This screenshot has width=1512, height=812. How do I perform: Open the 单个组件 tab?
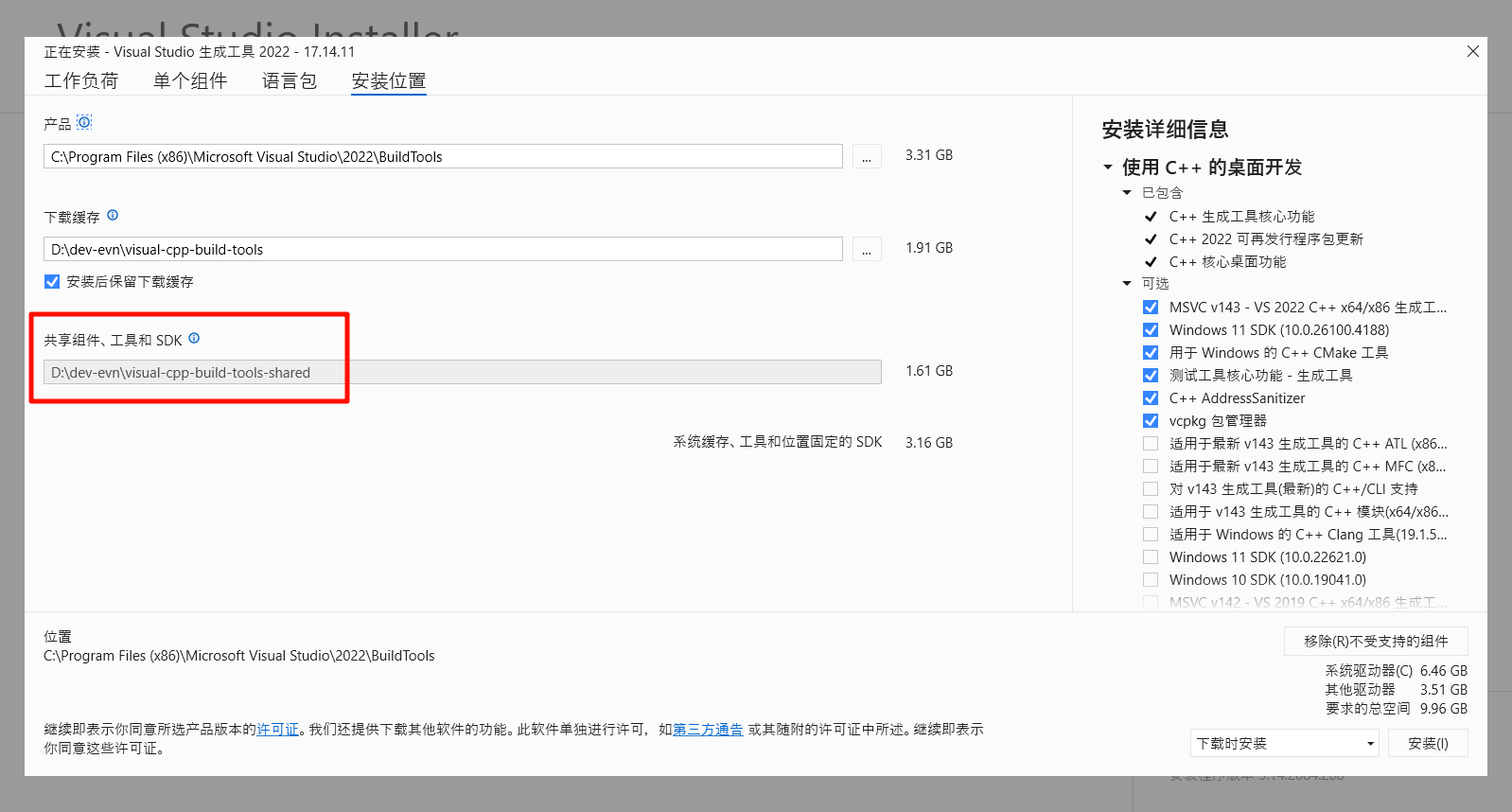point(190,80)
